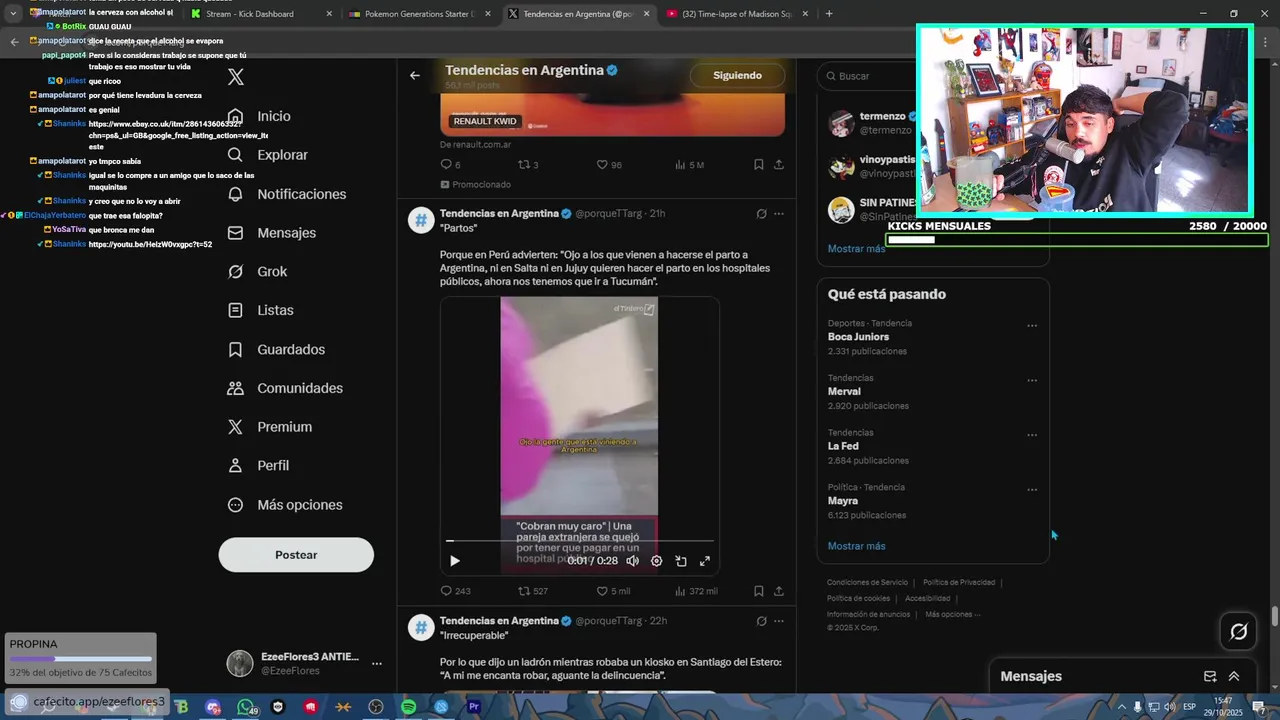Switch to Stream - Kick Dashboard tab
Viewport: 1280px width, 720px height.
click(263, 14)
